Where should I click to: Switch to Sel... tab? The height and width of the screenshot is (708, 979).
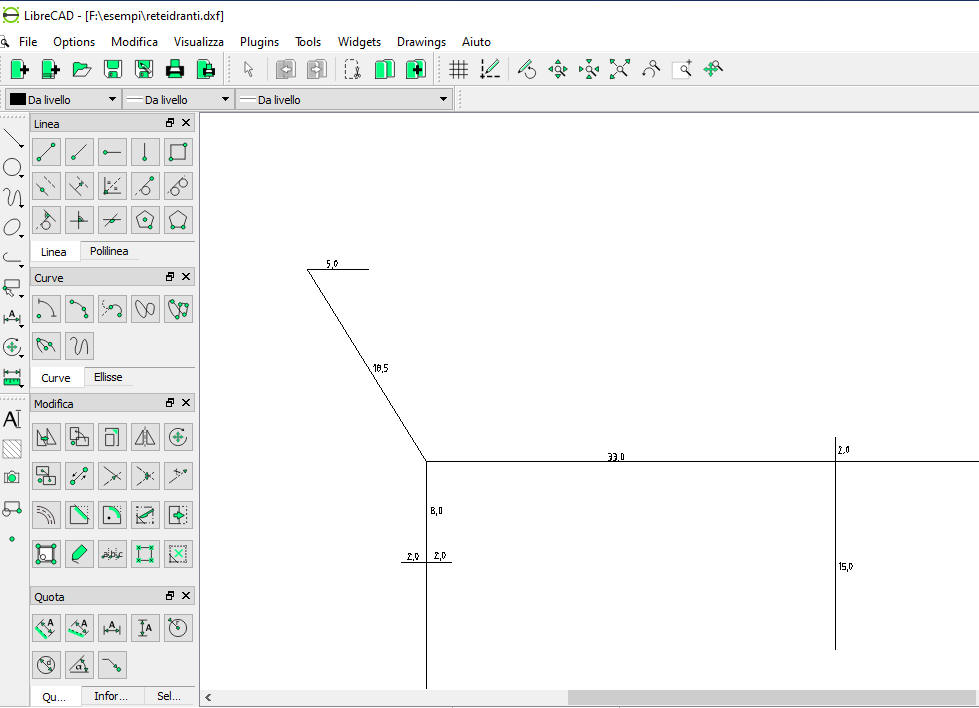coord(169,696)
